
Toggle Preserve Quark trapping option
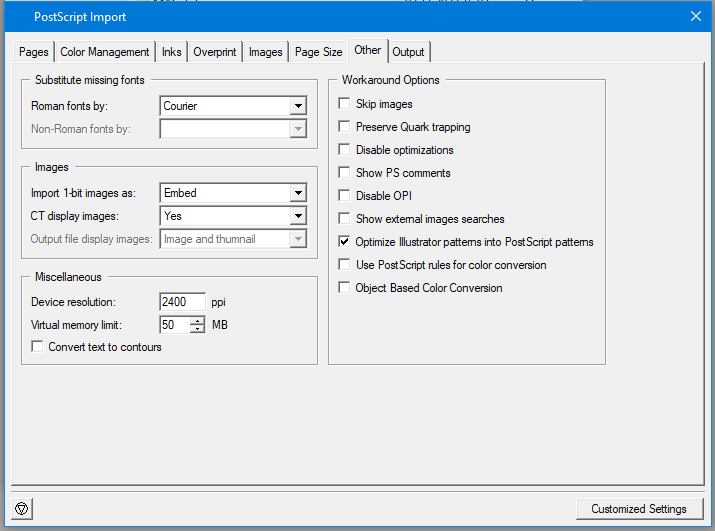pos(345,127)
